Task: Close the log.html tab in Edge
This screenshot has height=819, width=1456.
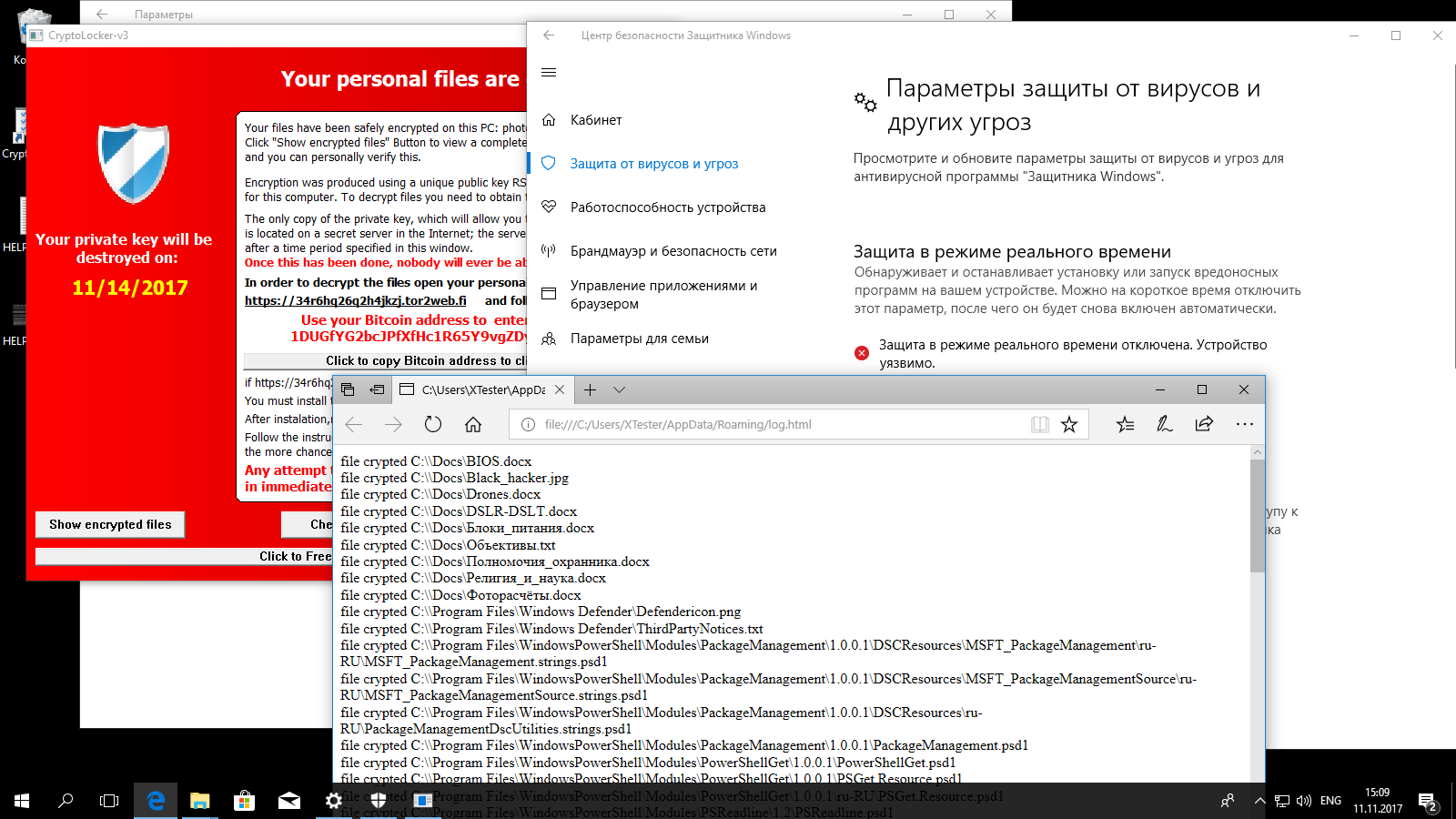Action: [x=560, y=389]
